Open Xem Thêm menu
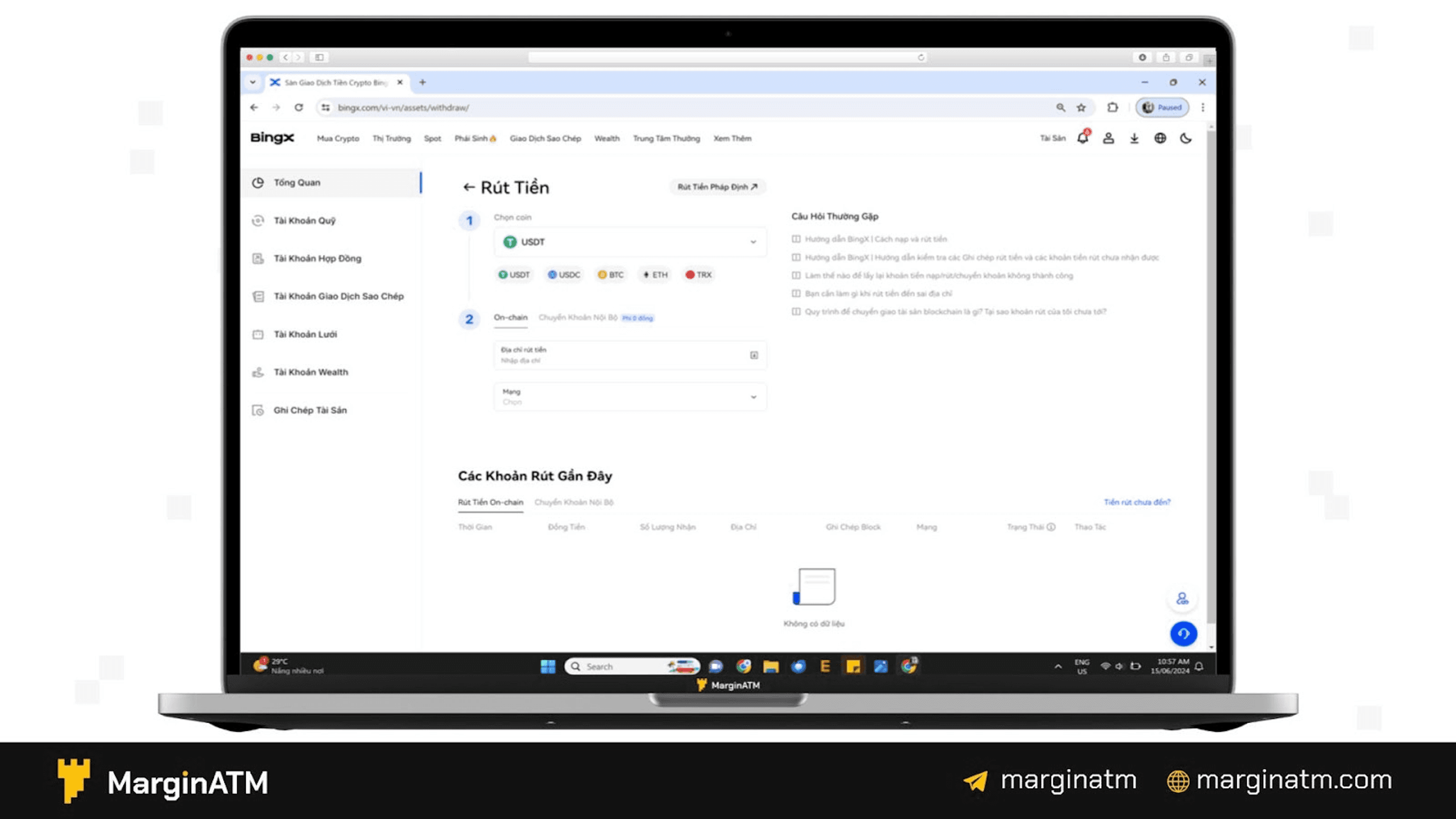This screenshot has height=819, width=1456. click(733, 138)
